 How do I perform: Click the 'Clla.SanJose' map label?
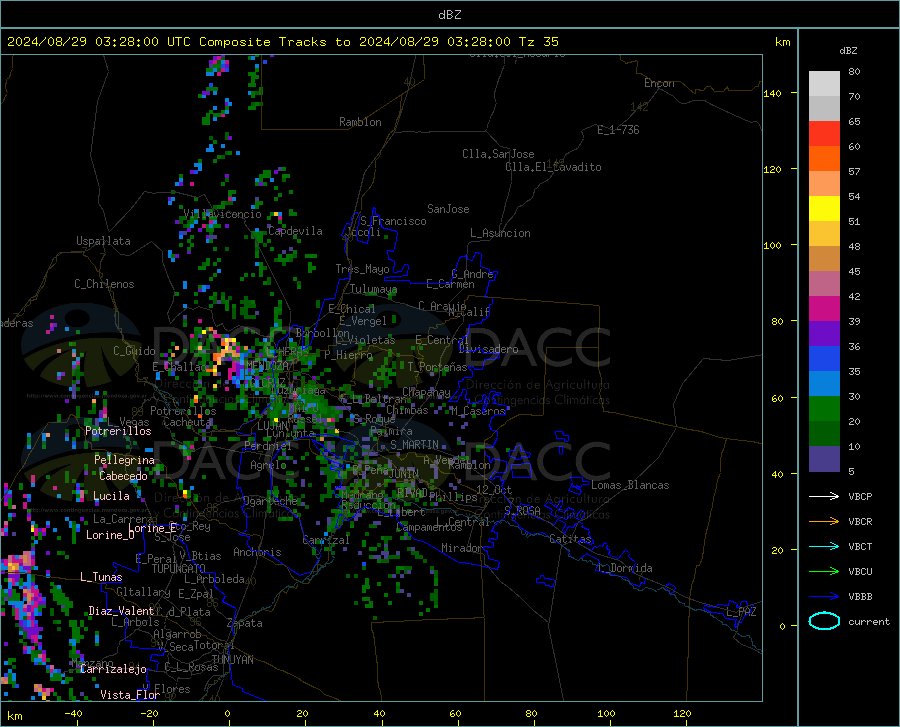[x=498, y=154]
